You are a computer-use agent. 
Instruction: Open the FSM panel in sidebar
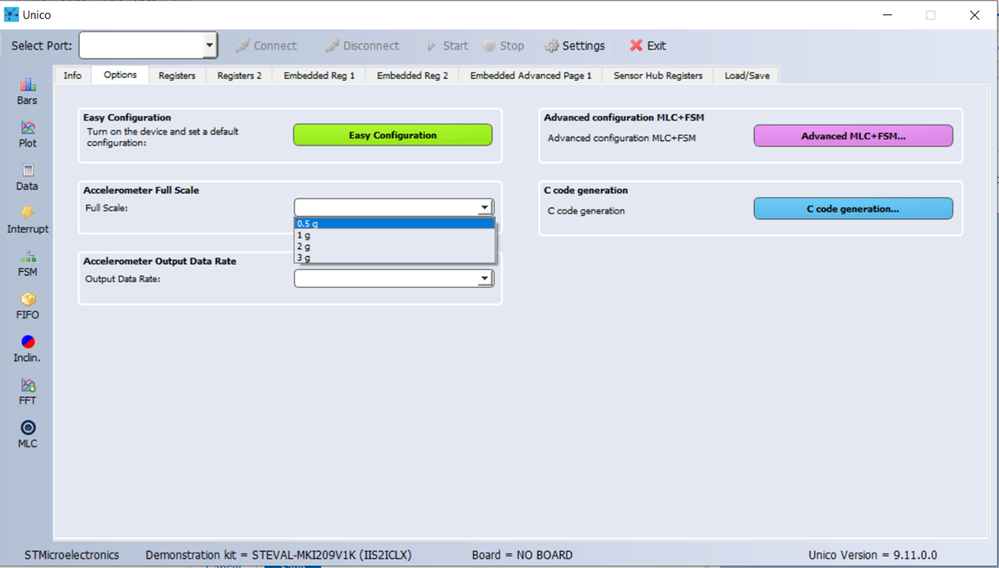27,264
